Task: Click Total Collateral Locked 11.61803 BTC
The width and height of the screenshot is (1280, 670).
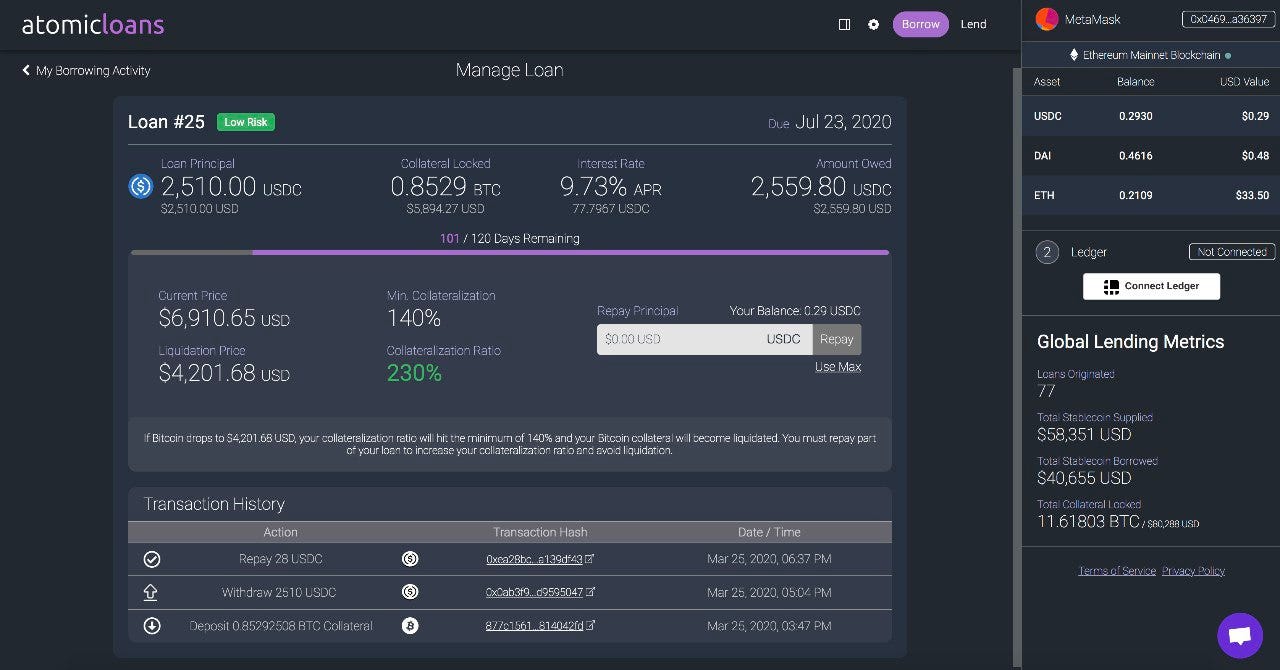Action: 1088,522
